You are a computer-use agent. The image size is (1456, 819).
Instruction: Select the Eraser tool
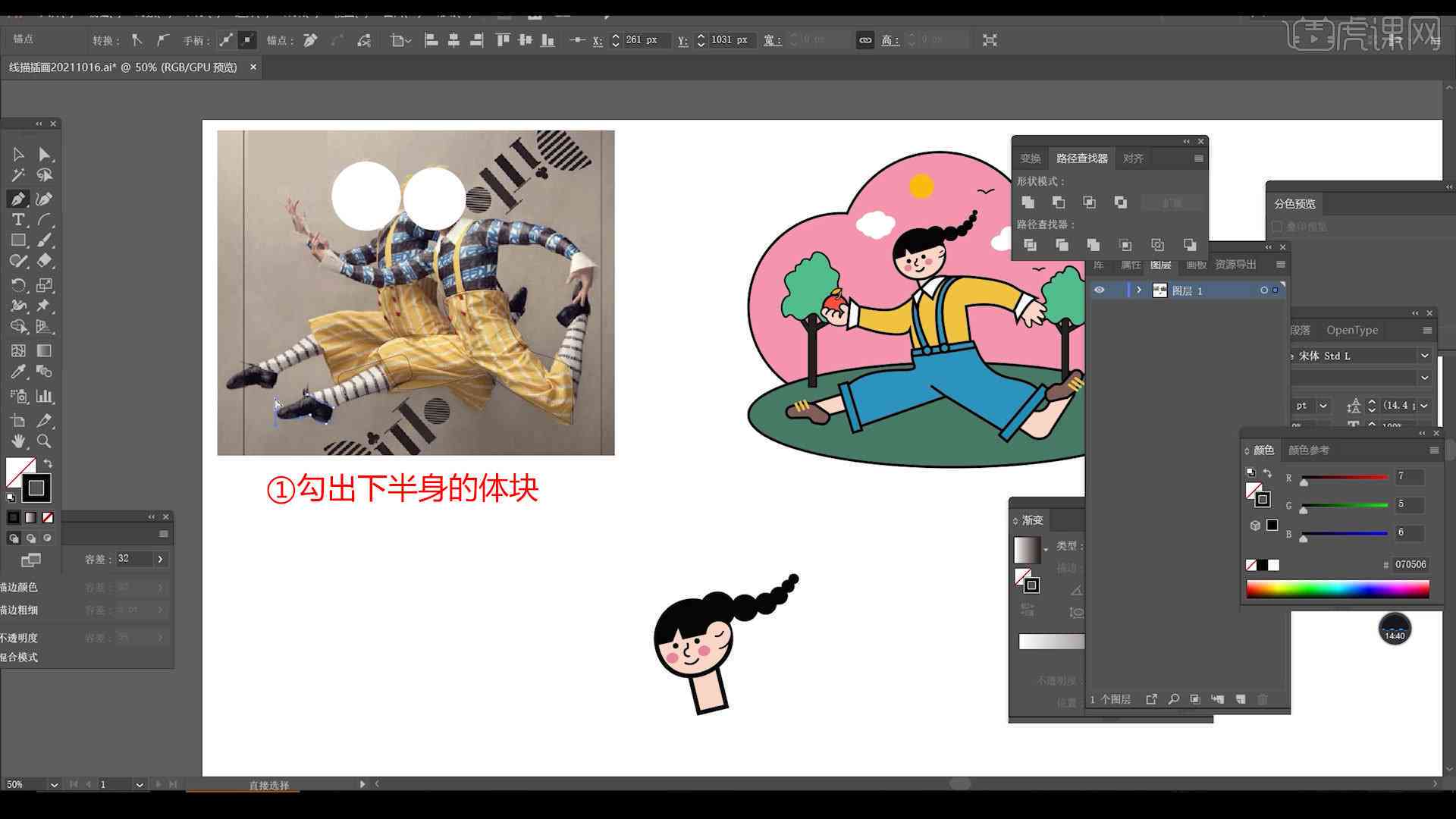pyautogui.click(x=45, y=261)
